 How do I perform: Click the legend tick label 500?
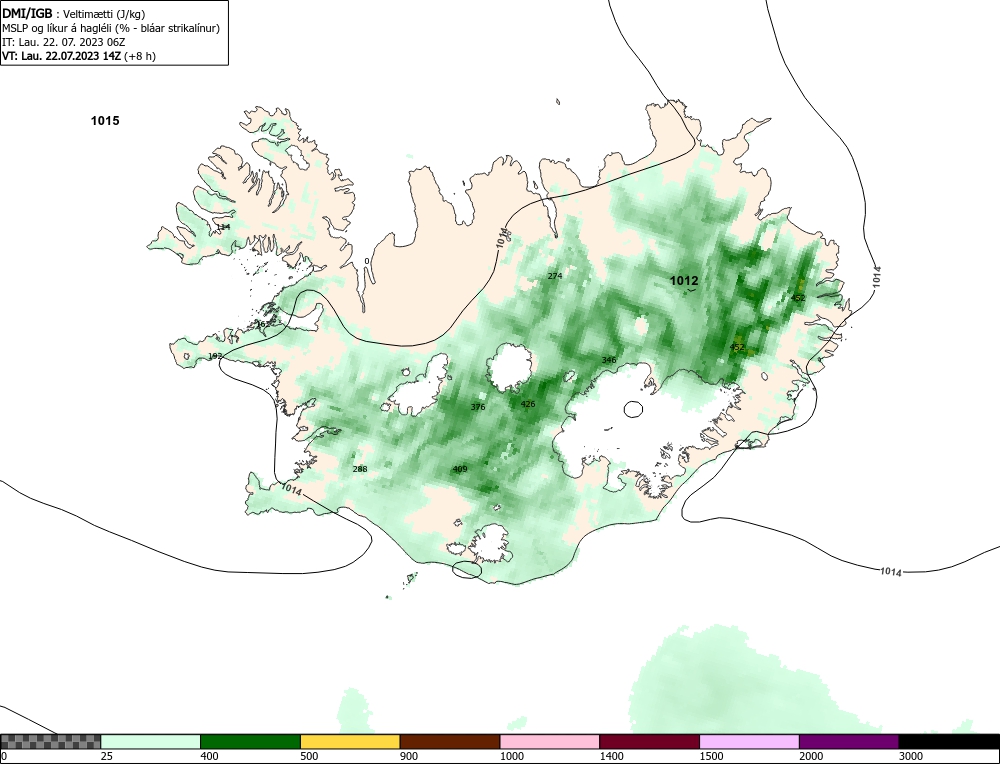pyautogui.click(x=309, y=756)
